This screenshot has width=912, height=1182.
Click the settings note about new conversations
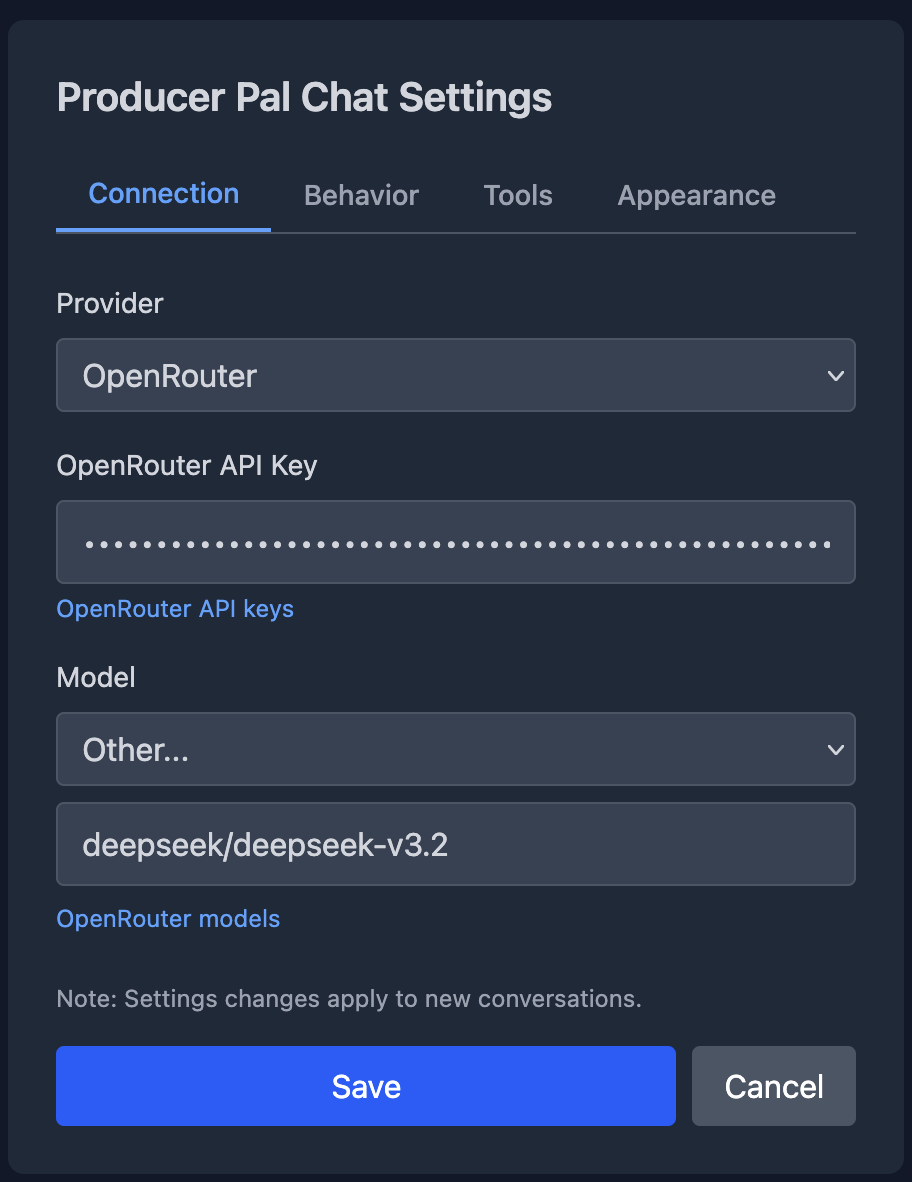pyautogui.click(x=348, y=999)
